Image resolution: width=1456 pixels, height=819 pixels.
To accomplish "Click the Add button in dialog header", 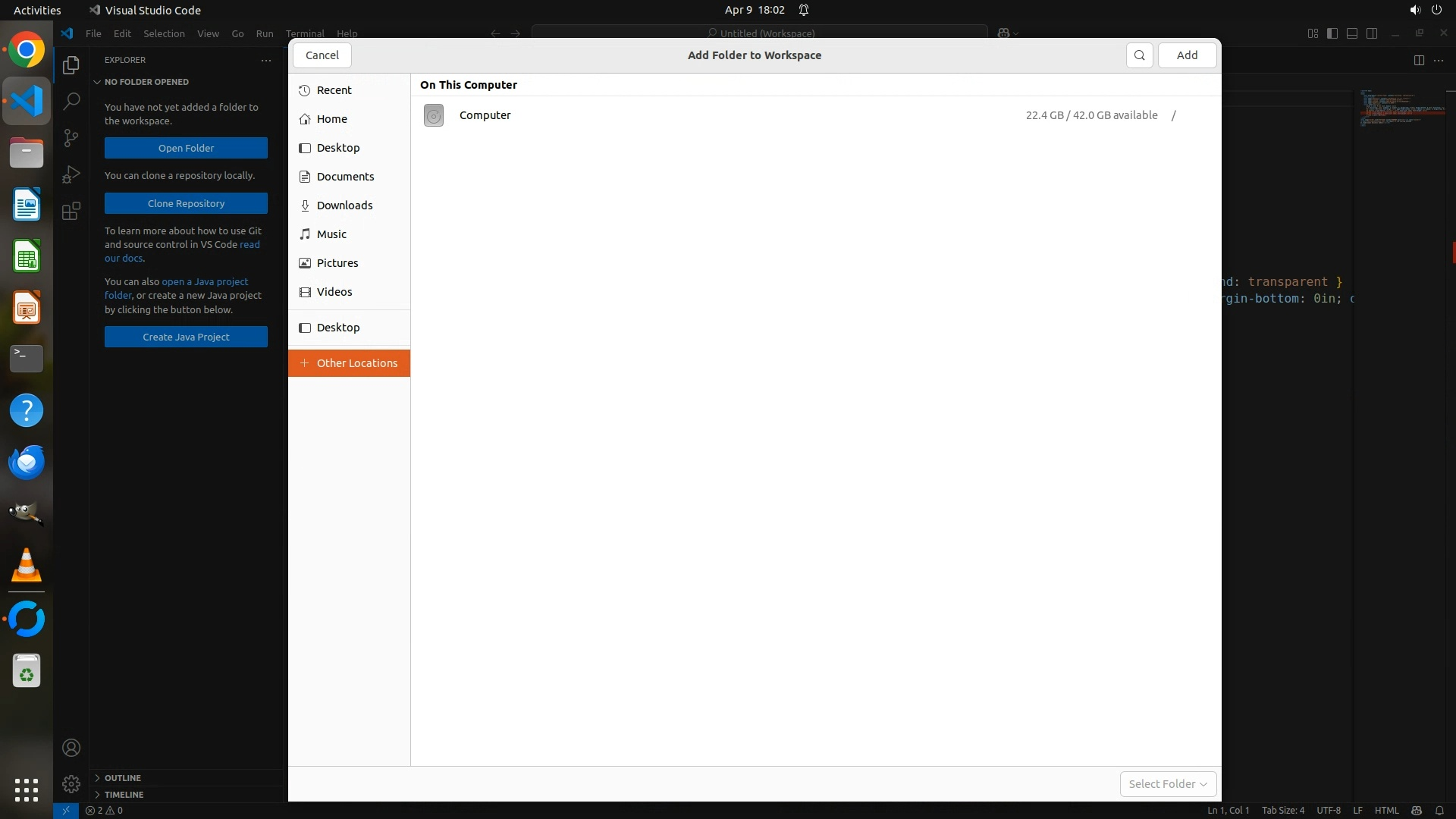I will coord(1187,55).
